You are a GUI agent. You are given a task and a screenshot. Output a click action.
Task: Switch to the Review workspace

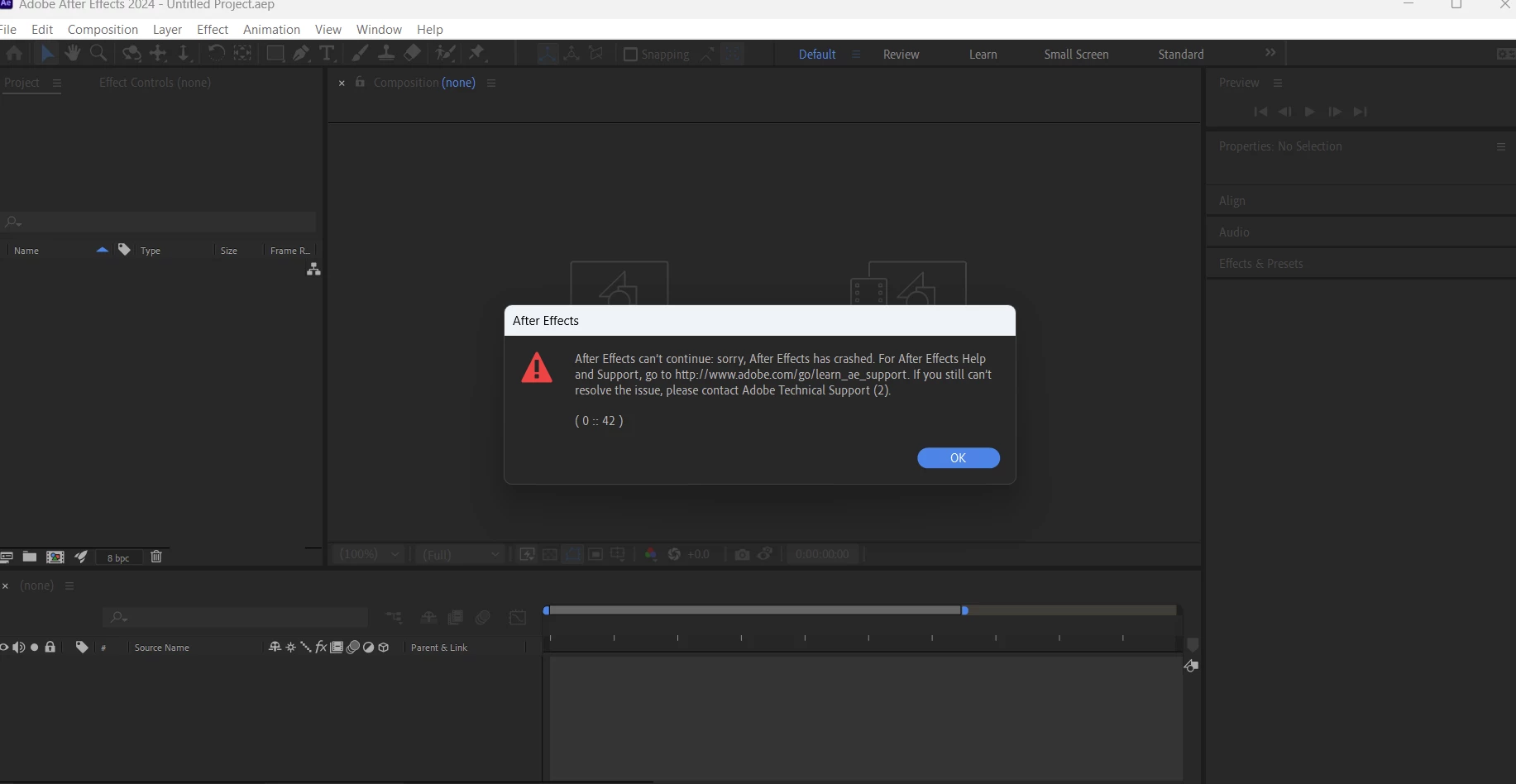901,54
